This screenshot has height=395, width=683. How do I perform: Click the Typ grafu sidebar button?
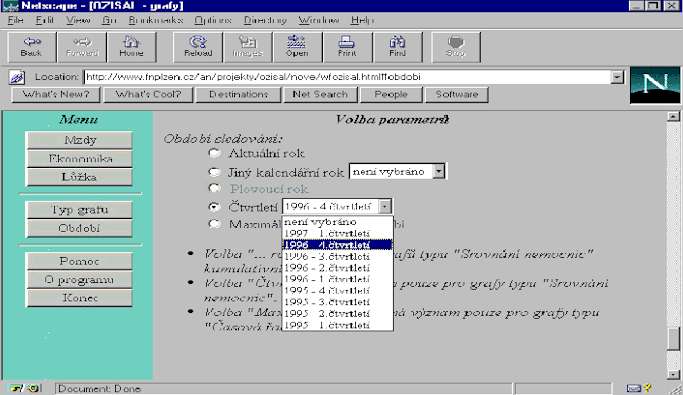pos(79,210)
